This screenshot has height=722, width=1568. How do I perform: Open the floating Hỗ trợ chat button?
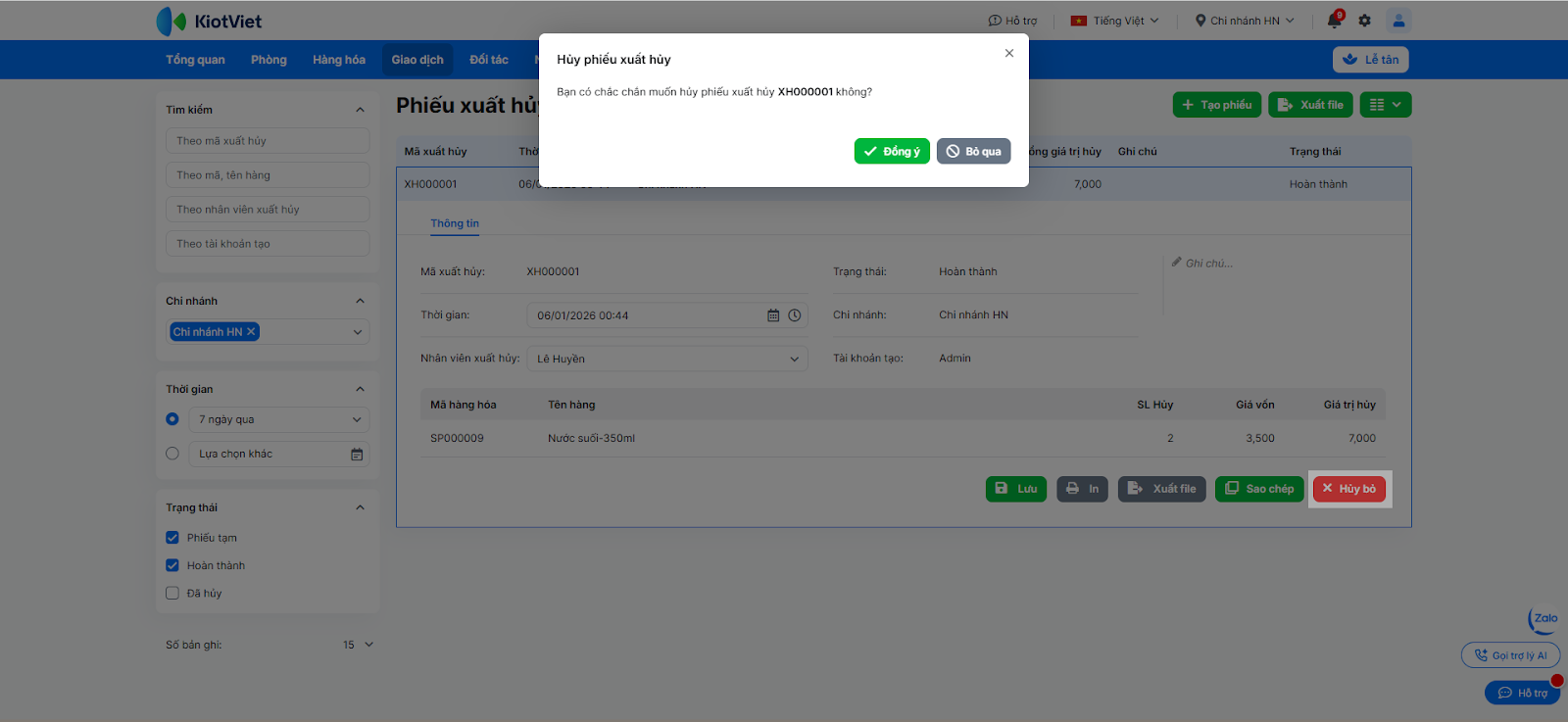point(1522,693)
